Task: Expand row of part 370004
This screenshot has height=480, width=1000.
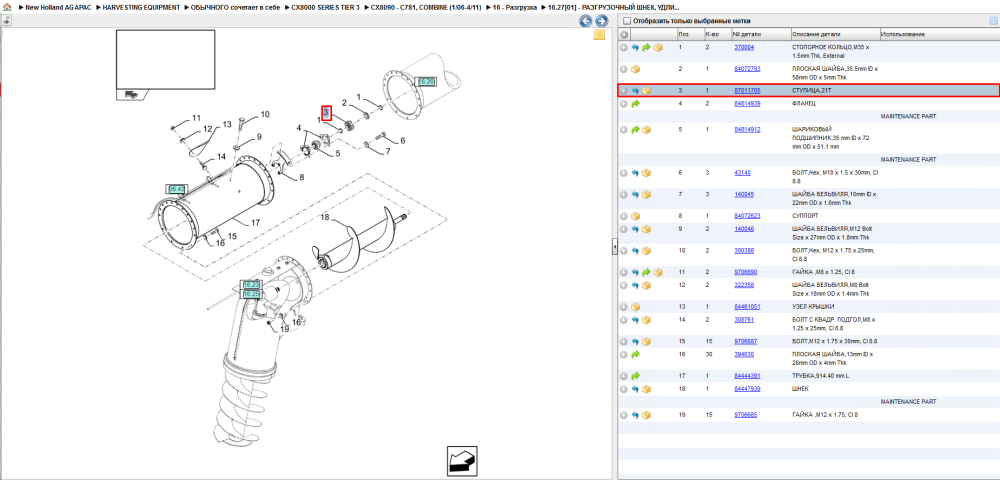Action: pyautogui.click(x=624, y=48)
